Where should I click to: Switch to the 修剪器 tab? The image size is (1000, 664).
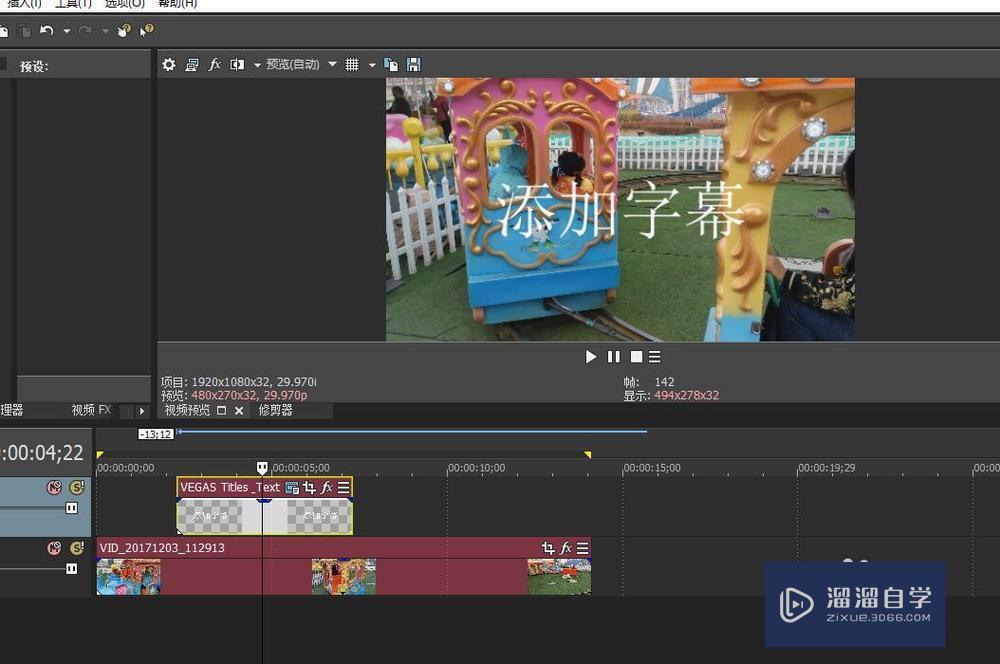point(276,410)
